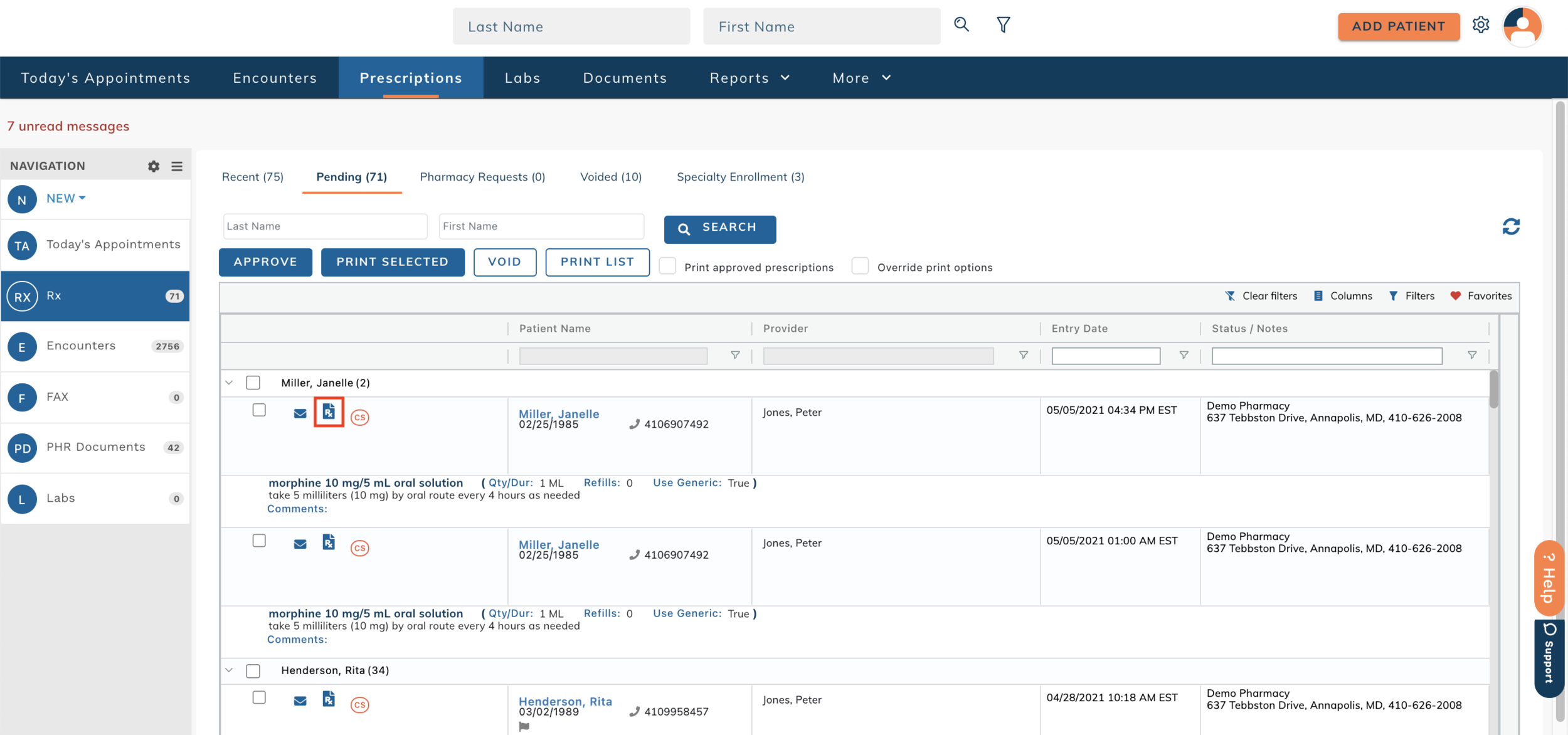Viewport: 1568px width, 735px height.
Task: Click the top search magnifier icon
Action: pos(961,25)
